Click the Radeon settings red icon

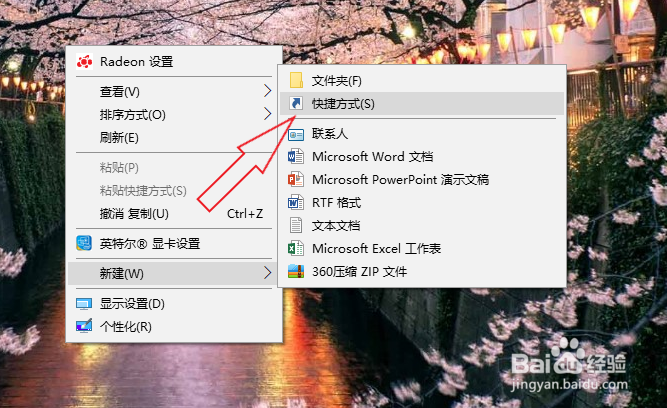point(84,62)
